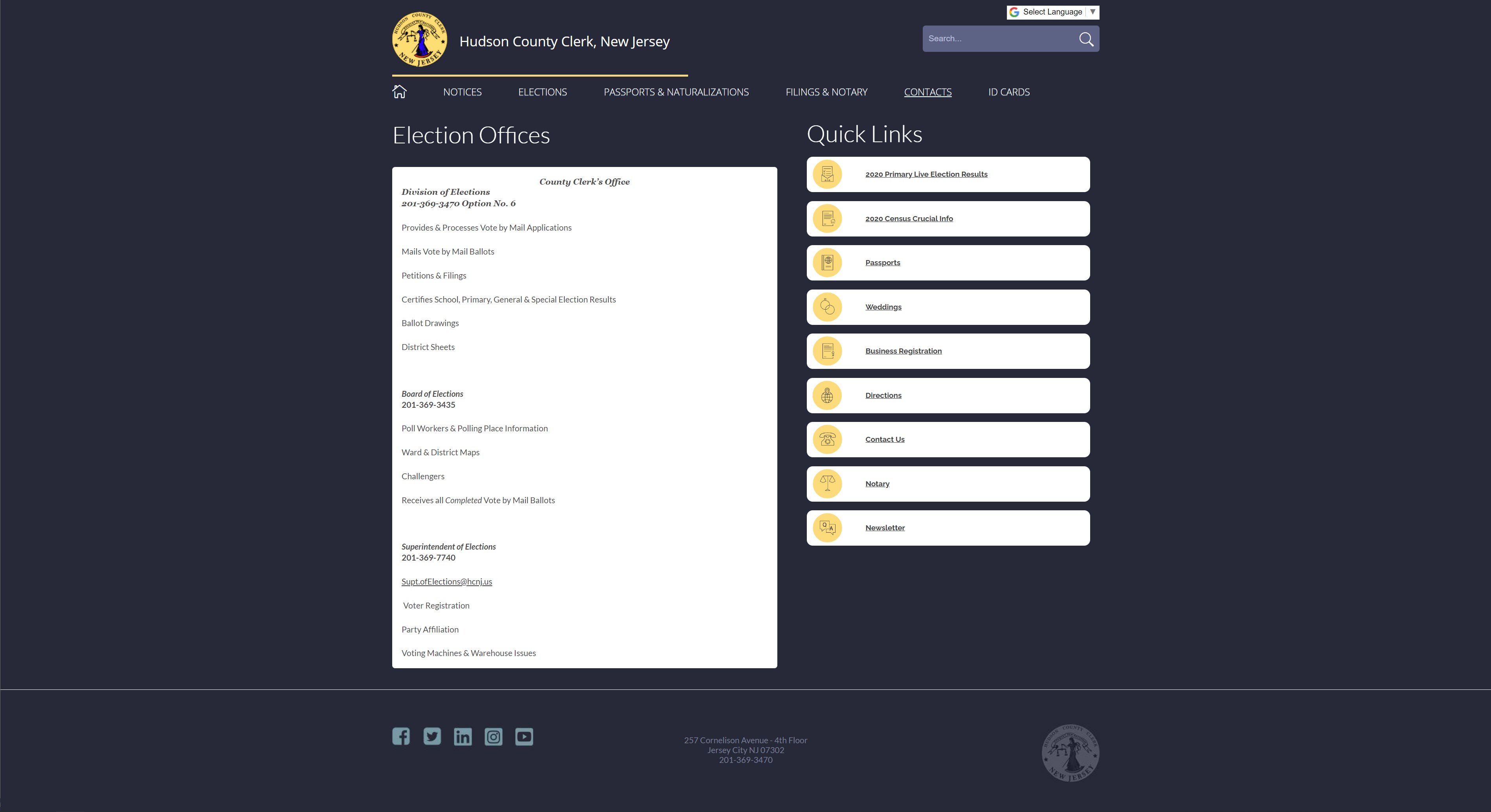Click the Ward & District Maps line

point(441,453)
